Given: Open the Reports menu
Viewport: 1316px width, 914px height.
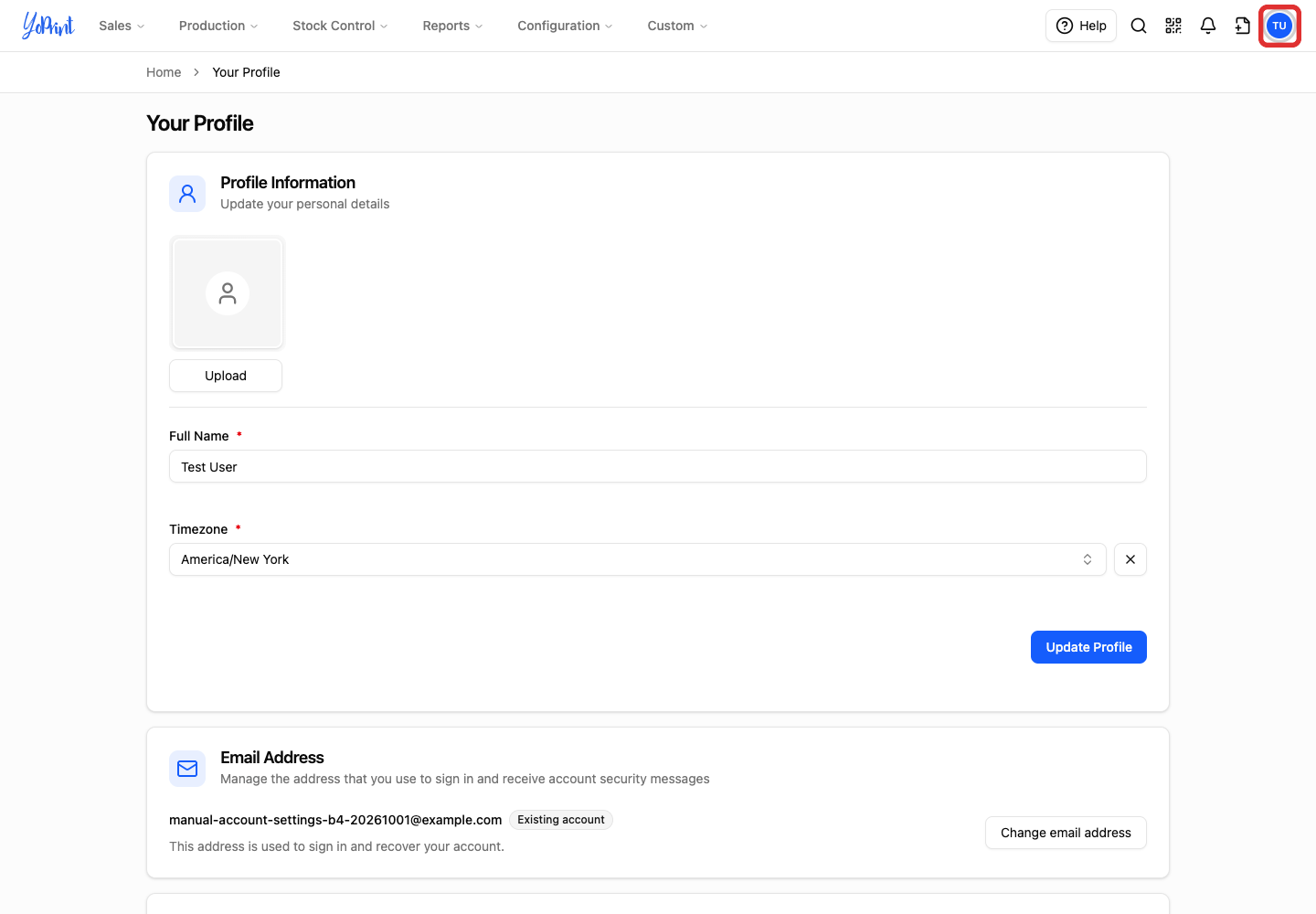Looking at the screenshot, I should click(x=452, y=26).
